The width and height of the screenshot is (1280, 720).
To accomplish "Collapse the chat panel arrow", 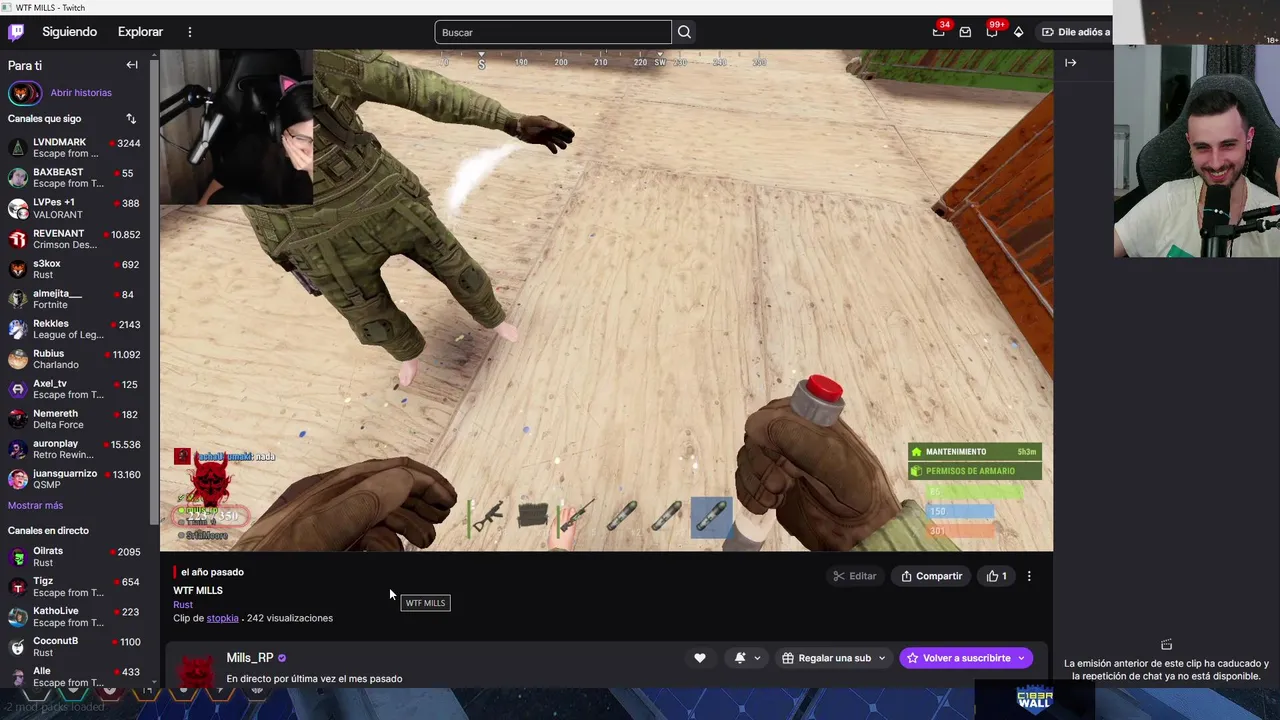I will 1071,63.
